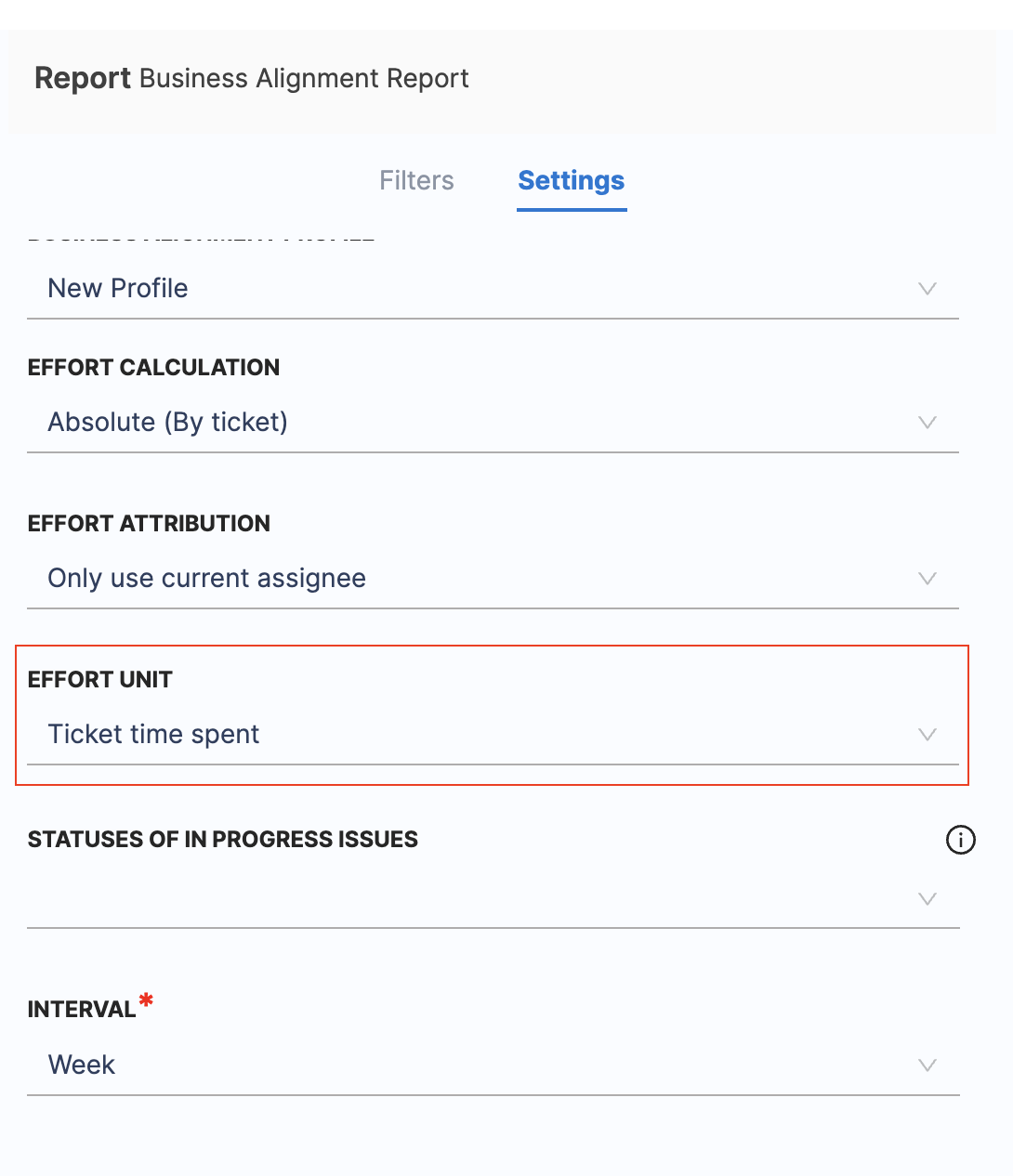1013x1176 pixels.
Task: Click the chevron arrow on Effort Calculation field
Action: point(927,423)
